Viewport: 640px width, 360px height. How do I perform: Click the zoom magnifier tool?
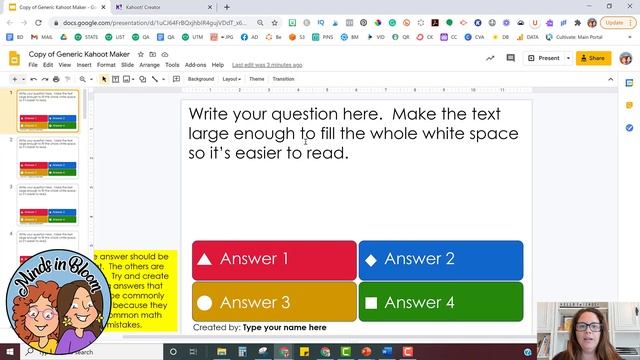tap(83, 79)
